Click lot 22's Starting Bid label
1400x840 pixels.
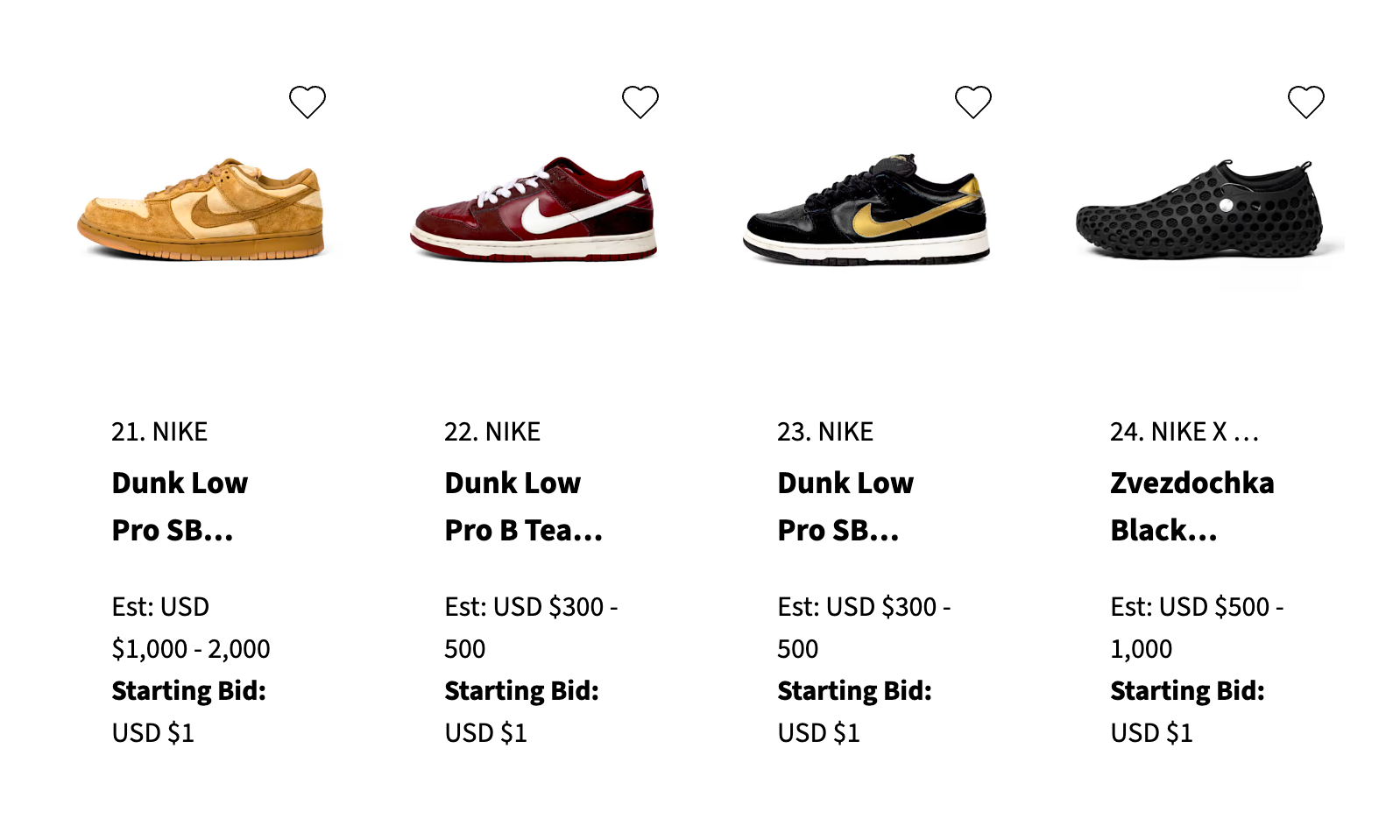point(521,691)
